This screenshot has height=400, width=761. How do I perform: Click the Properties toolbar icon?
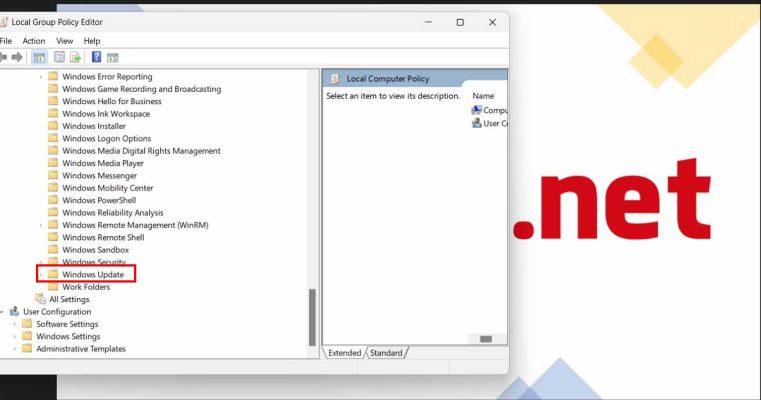click(59, 57)
